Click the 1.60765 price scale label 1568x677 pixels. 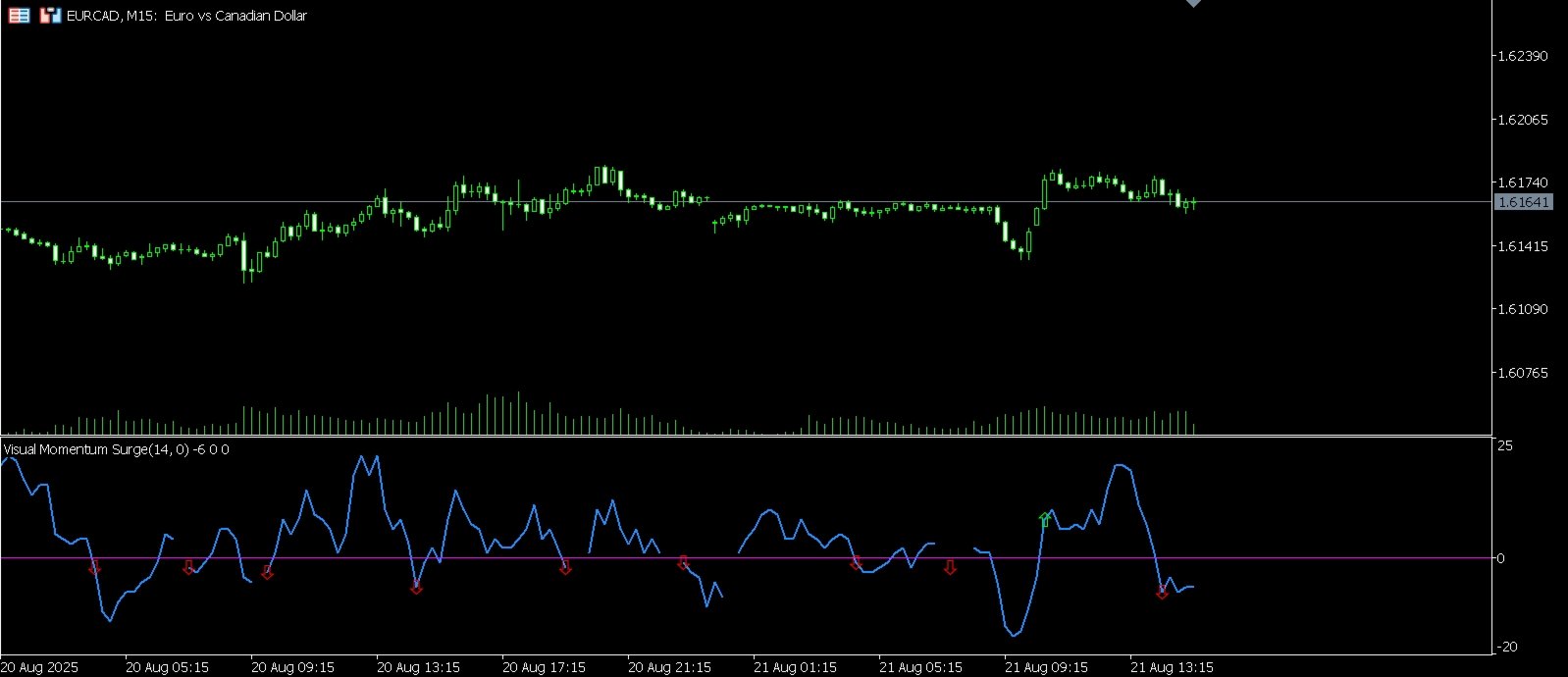pyautogui.click(x=1522, y=373)
